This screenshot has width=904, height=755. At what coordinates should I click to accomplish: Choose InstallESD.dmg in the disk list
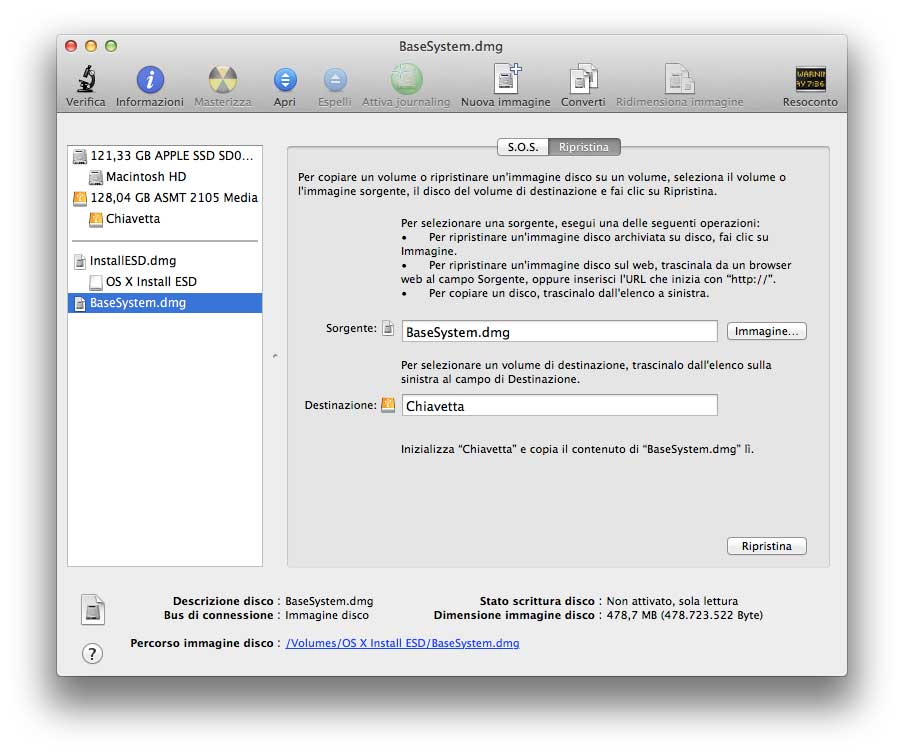coord(133,261)
